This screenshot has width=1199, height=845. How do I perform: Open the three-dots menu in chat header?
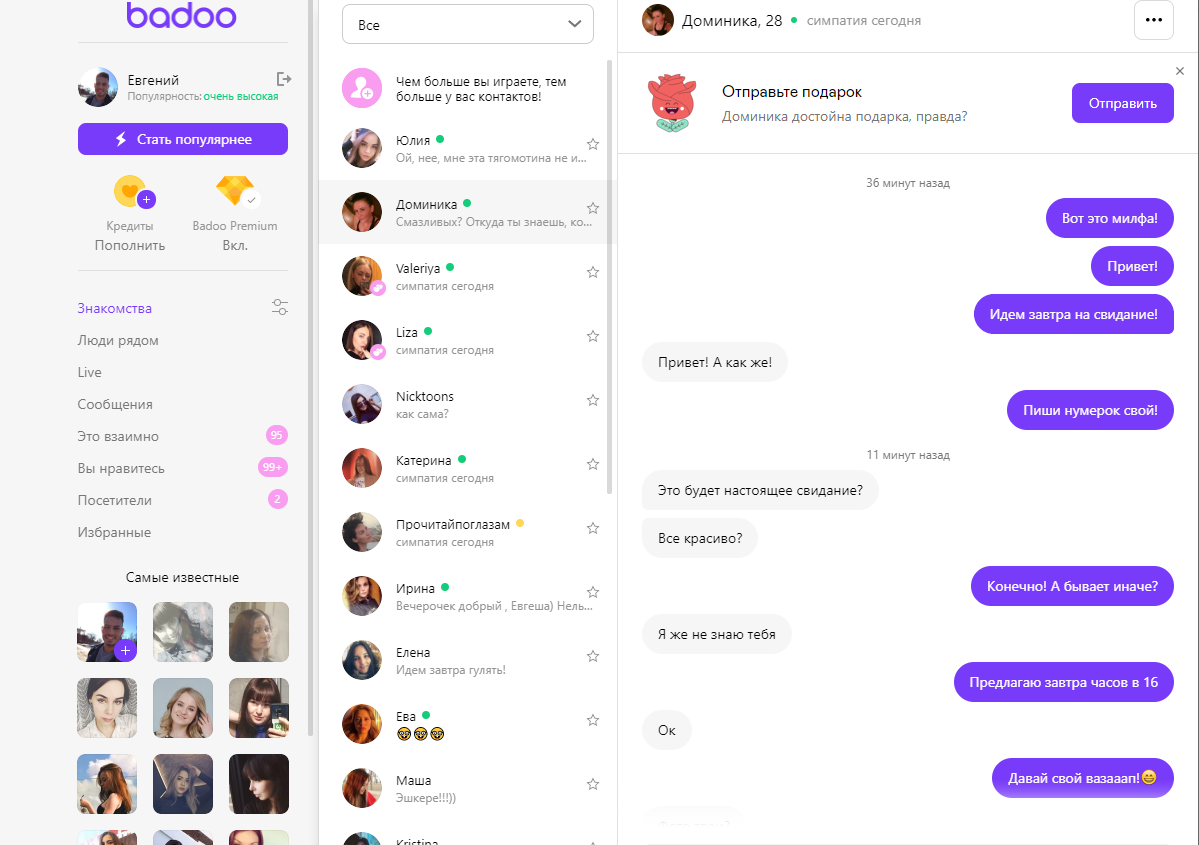(x=1153, y=21)
